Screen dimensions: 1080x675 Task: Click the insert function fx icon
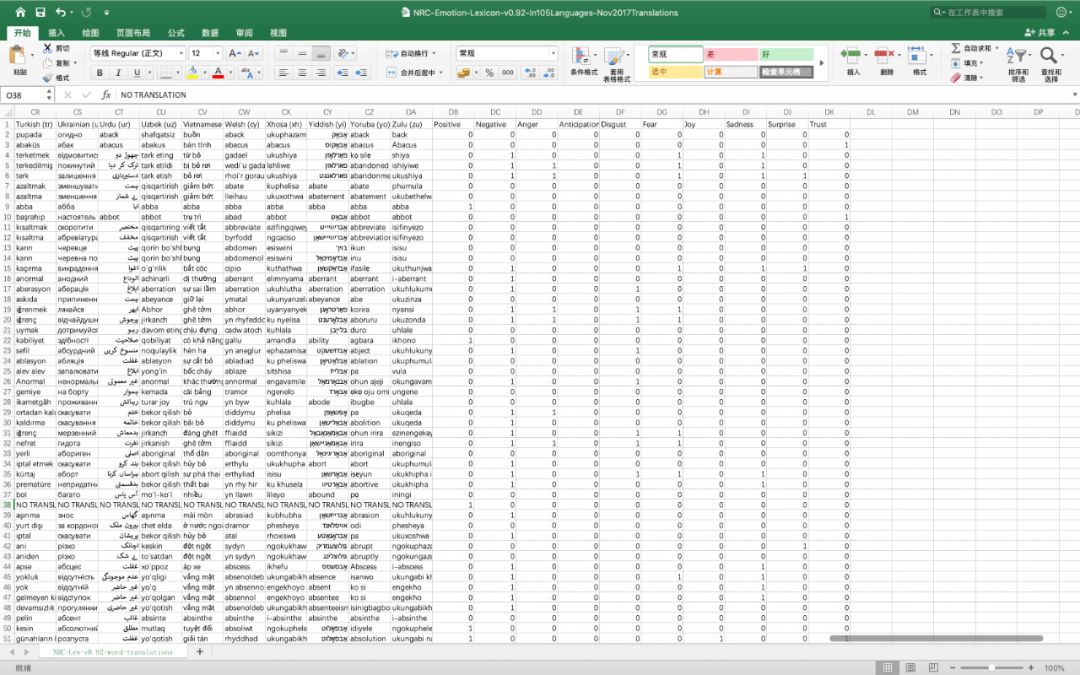pos(106,95)
